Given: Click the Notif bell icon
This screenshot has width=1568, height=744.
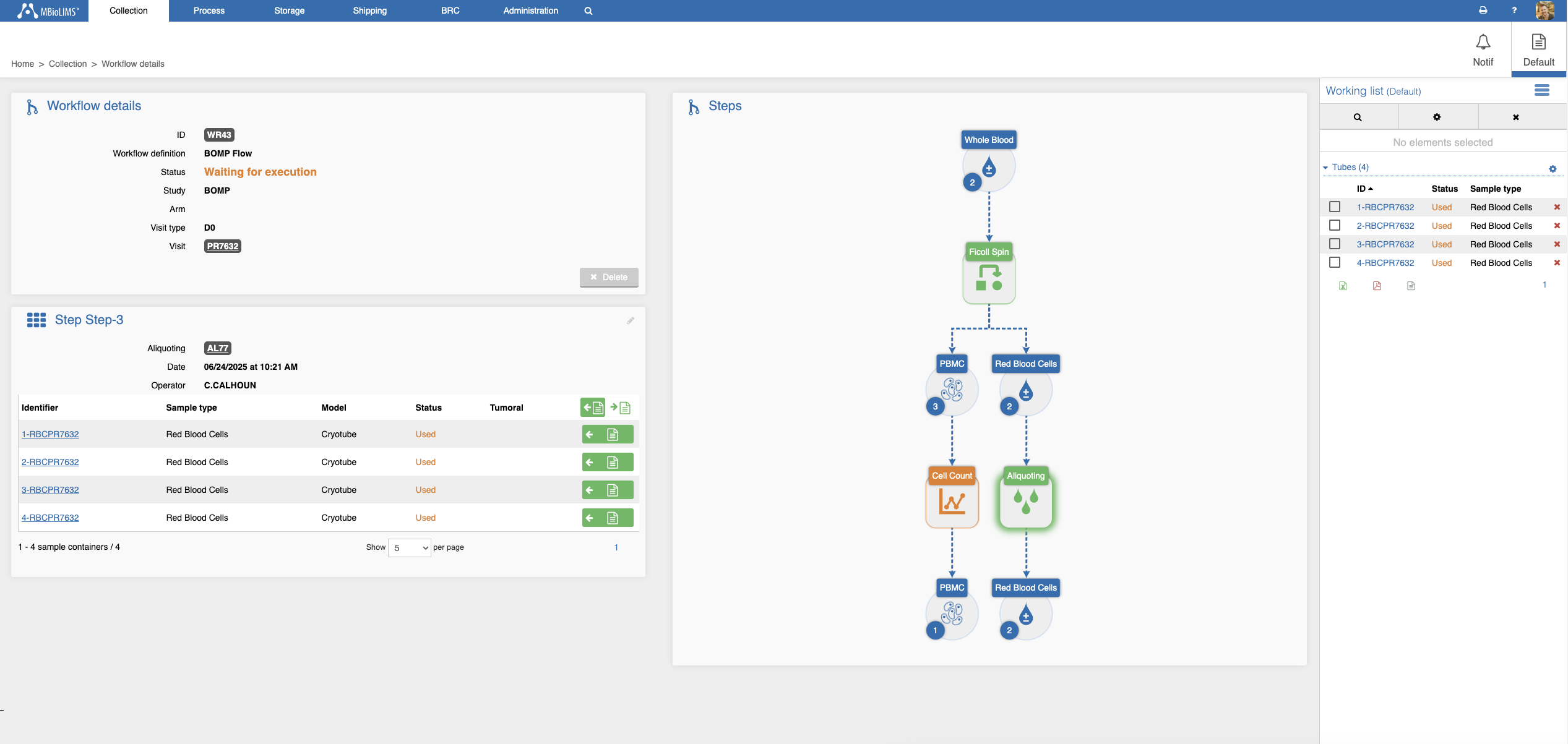Looking at the screenshot, I should click(x=1483, y=43).
